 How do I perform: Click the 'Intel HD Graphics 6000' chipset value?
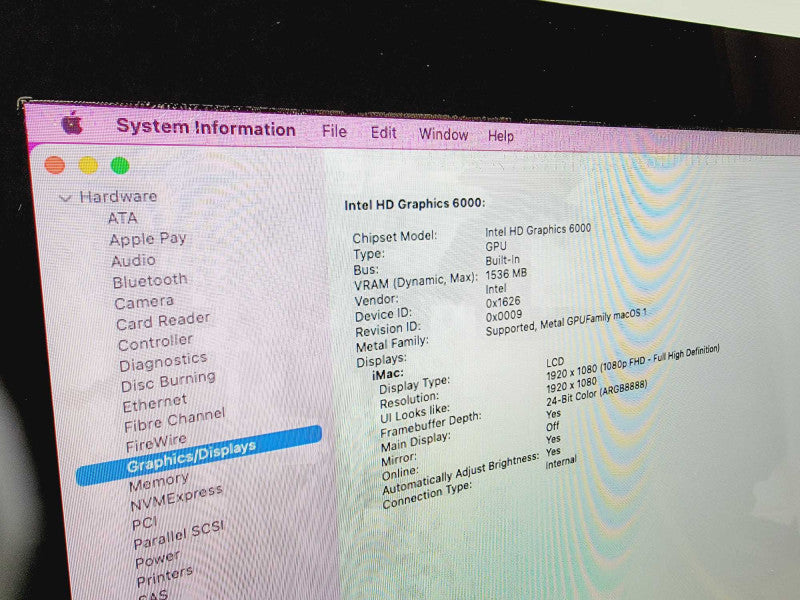(538, 230)
